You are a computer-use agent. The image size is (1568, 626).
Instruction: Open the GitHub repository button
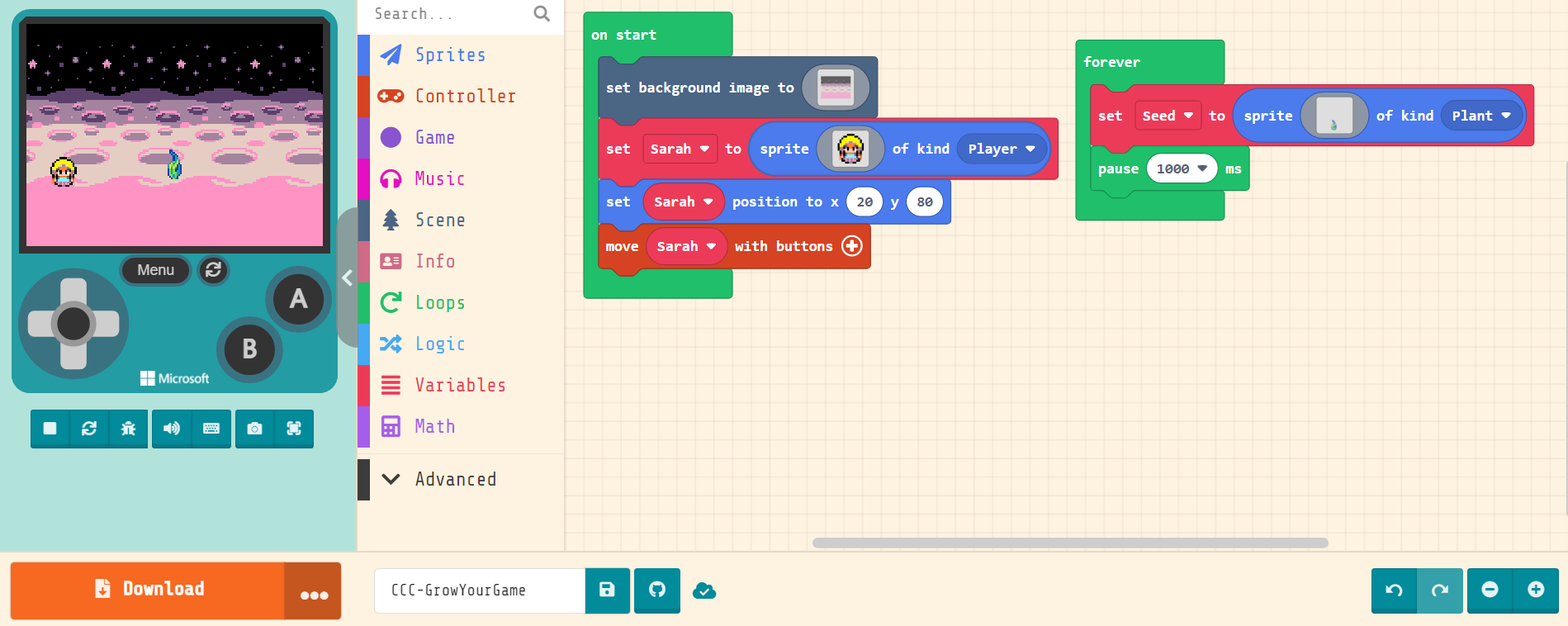coord(657,590)
